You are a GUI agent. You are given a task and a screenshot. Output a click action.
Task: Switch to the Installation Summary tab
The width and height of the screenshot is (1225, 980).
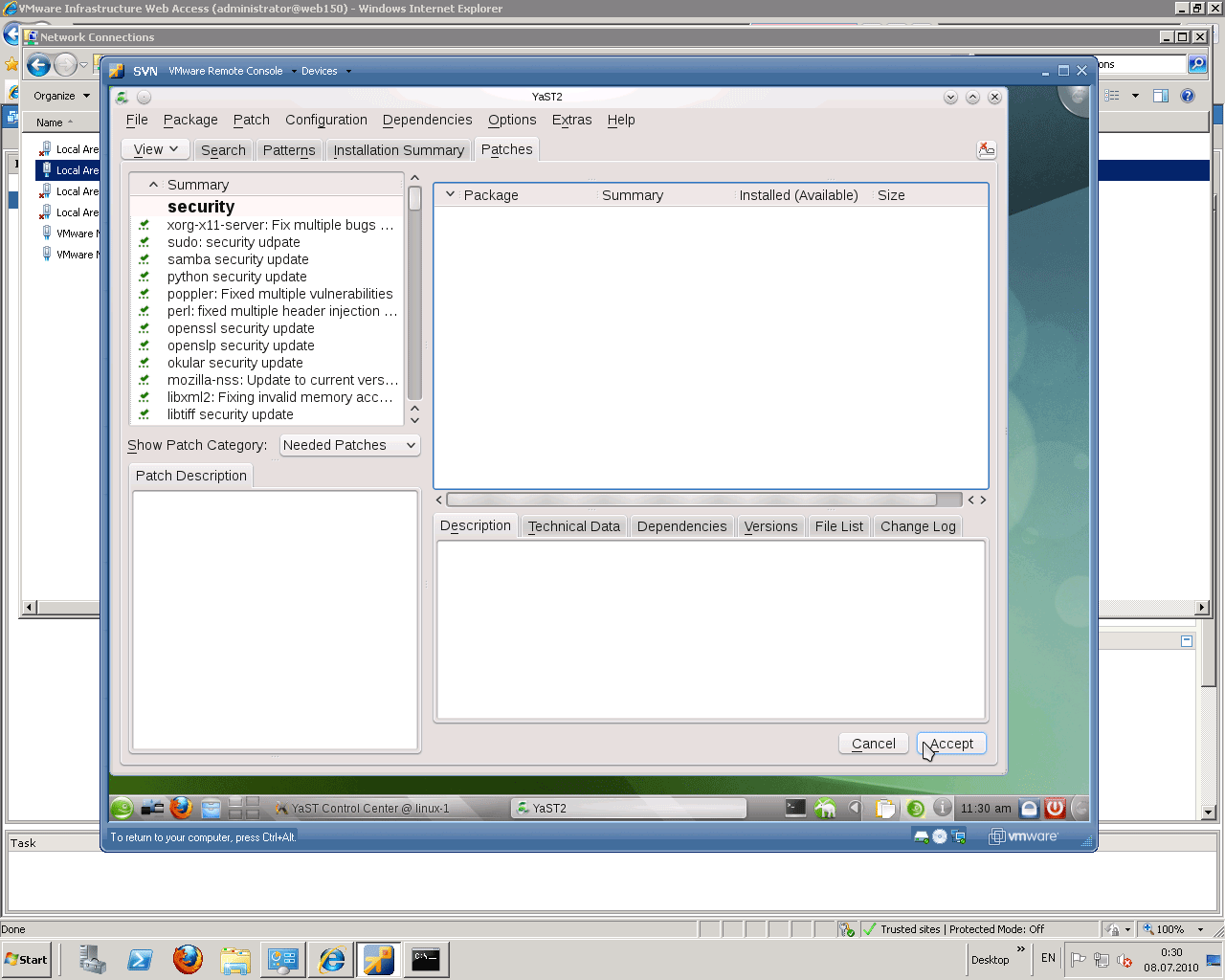click(x=398, y=150)
